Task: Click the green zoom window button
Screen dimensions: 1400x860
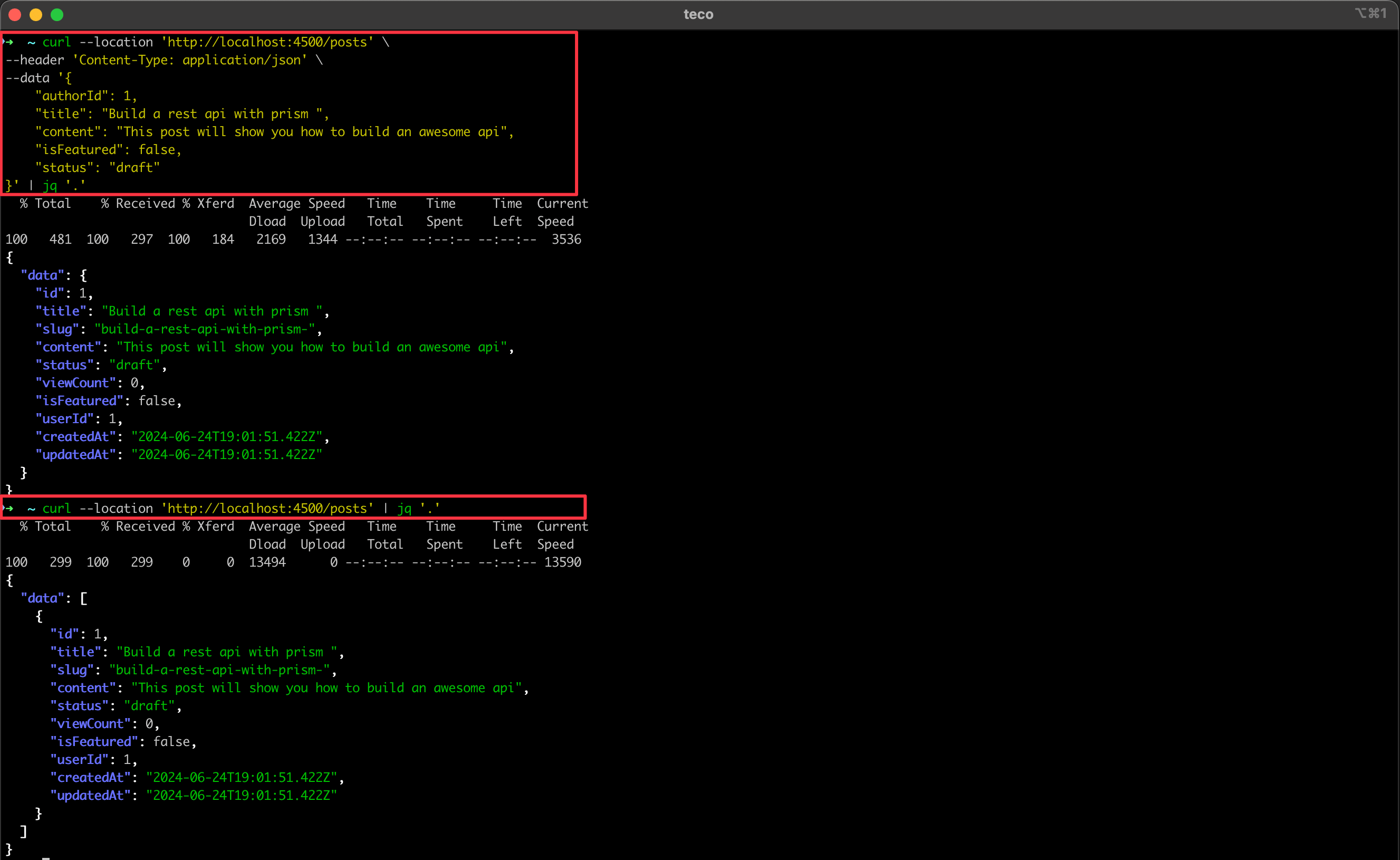Action: (57, 15)
